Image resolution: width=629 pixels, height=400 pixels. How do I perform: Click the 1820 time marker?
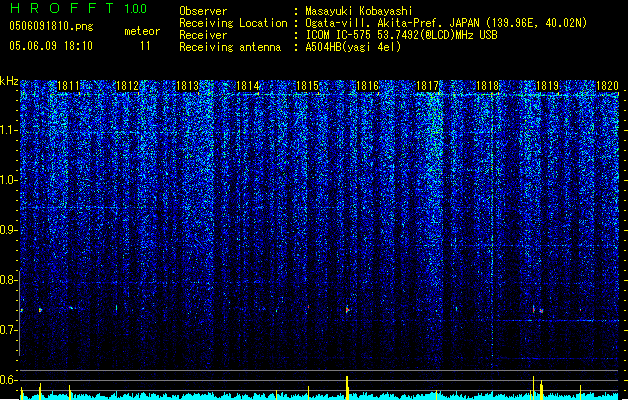(x=607, y=86)
